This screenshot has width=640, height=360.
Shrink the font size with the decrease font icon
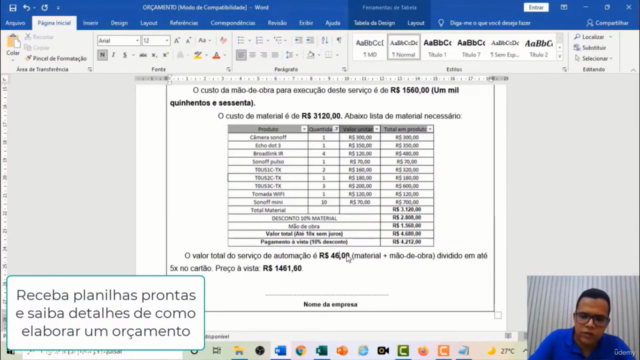pyautogui.click(x=188, y=40)
